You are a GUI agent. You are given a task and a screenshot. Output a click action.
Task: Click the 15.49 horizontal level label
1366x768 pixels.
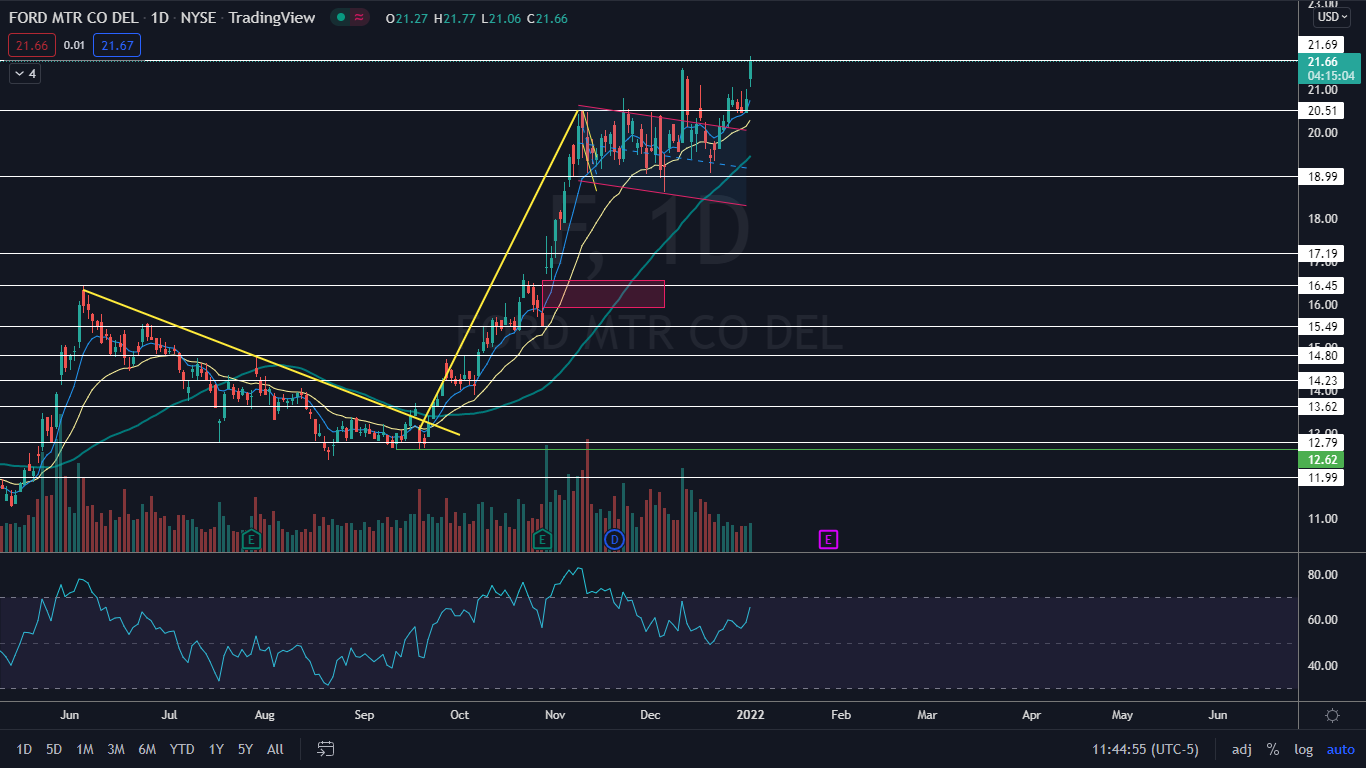coord(1324,327)
